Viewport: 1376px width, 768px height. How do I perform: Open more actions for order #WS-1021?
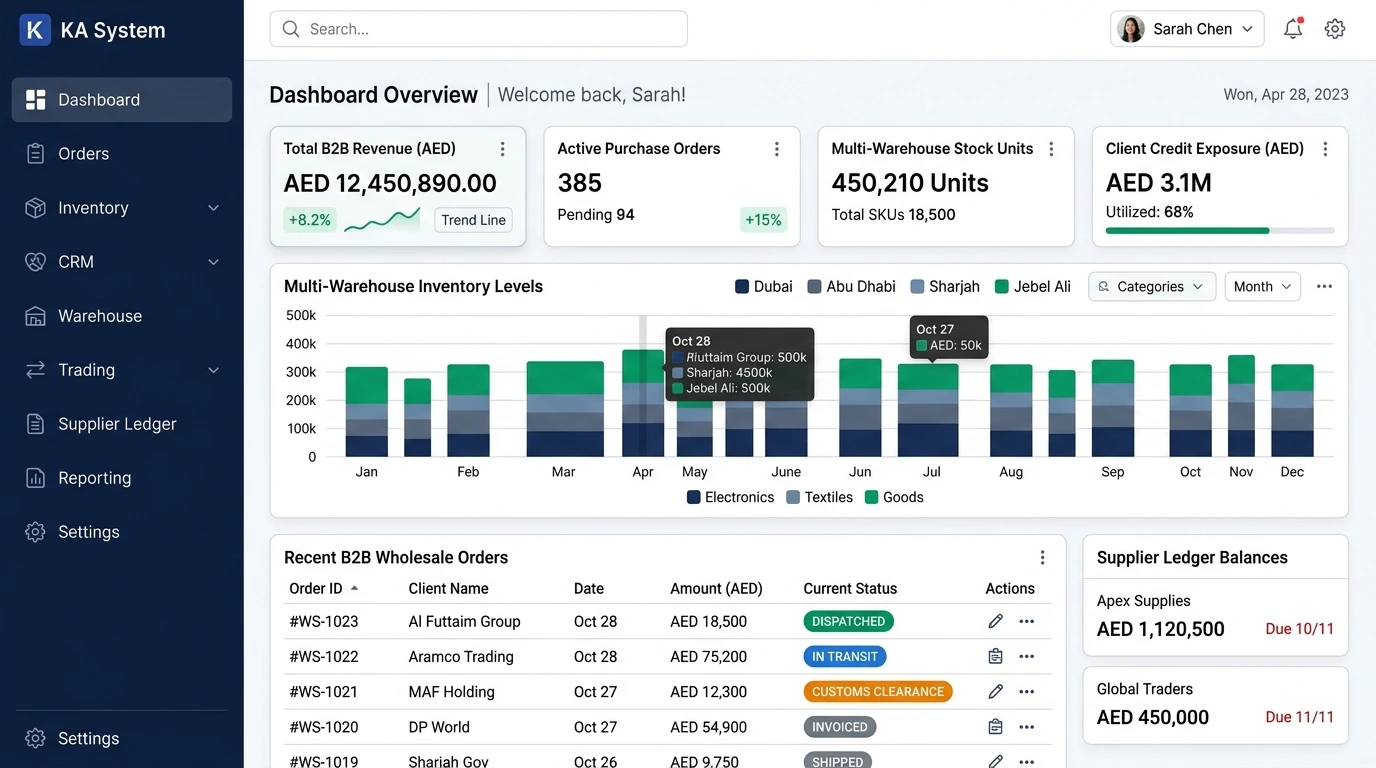click(x=1026, y=691)
